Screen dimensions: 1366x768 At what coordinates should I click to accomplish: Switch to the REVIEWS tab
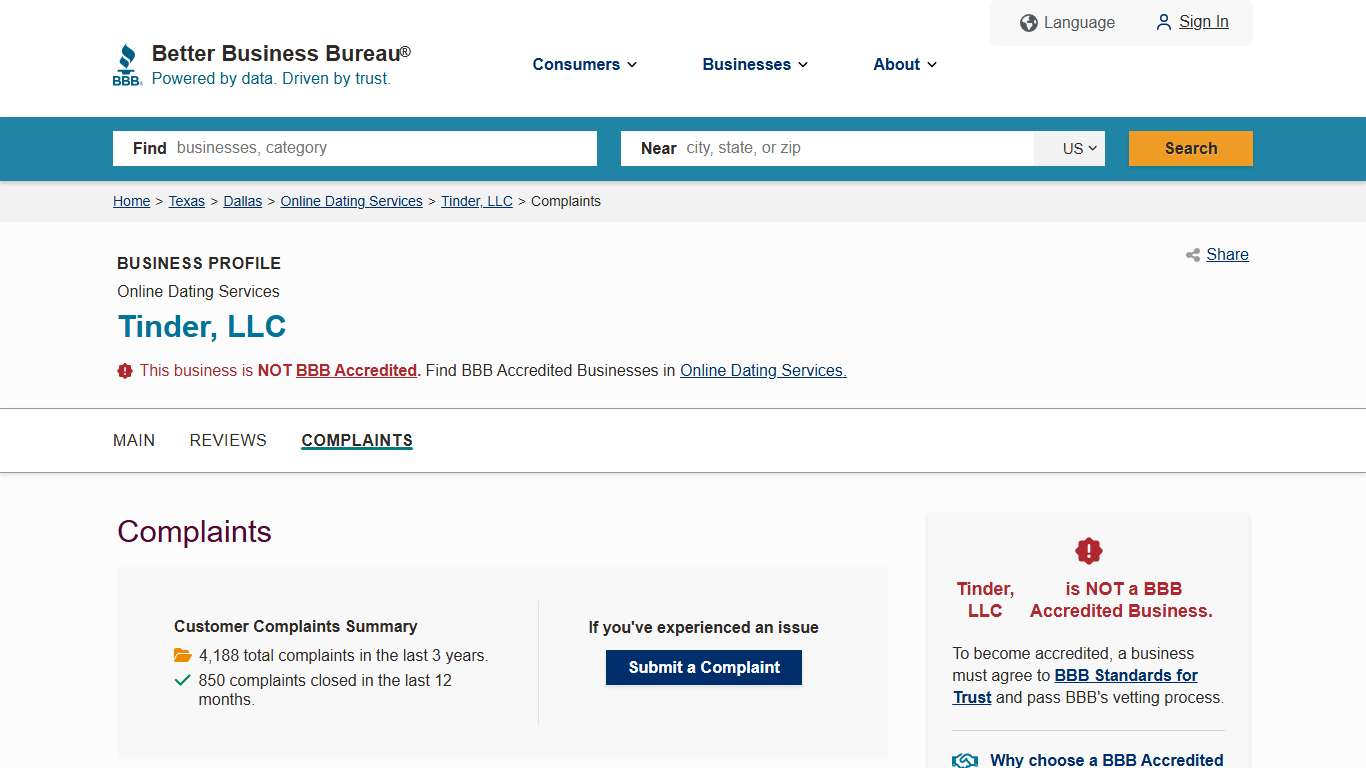tap(227, 440)
